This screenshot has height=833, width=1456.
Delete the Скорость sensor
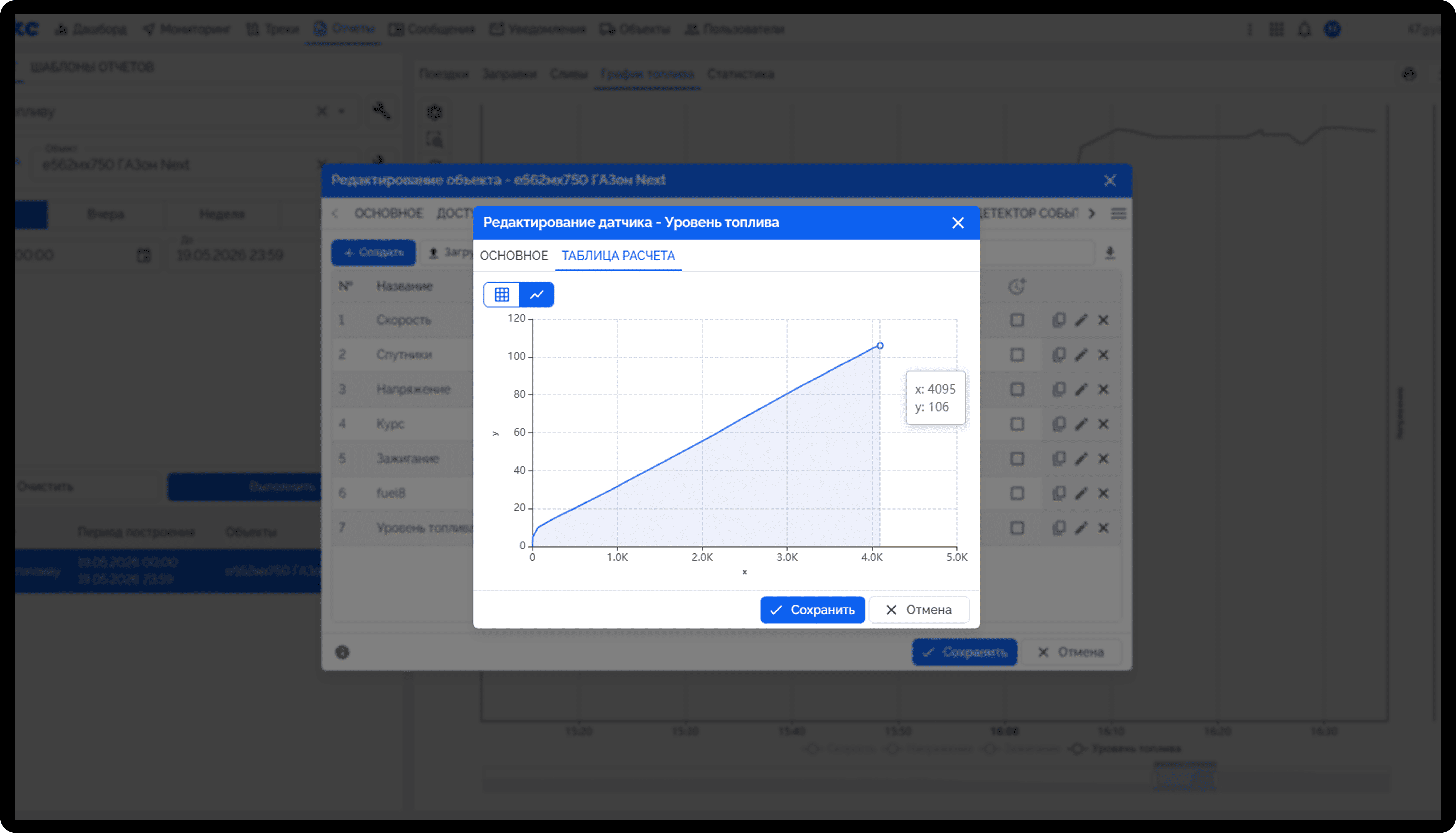coord(1103,320)
